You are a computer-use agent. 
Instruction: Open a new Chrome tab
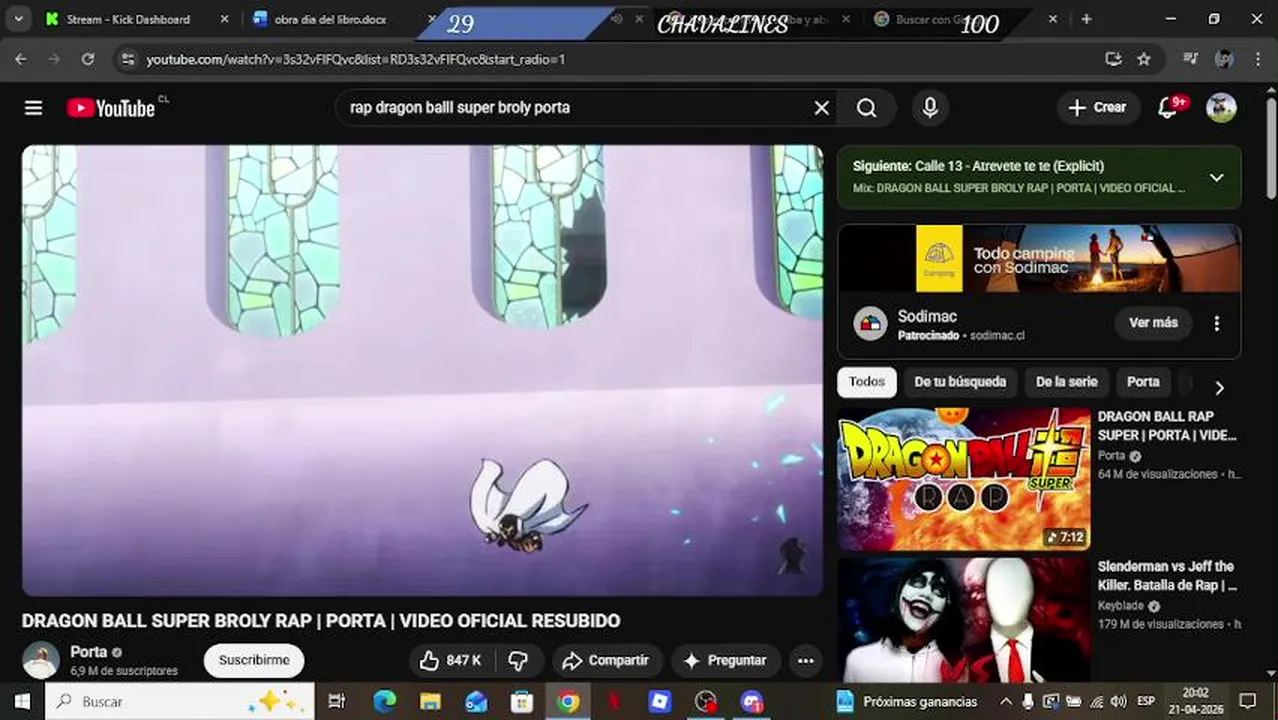coord(1086,19)
